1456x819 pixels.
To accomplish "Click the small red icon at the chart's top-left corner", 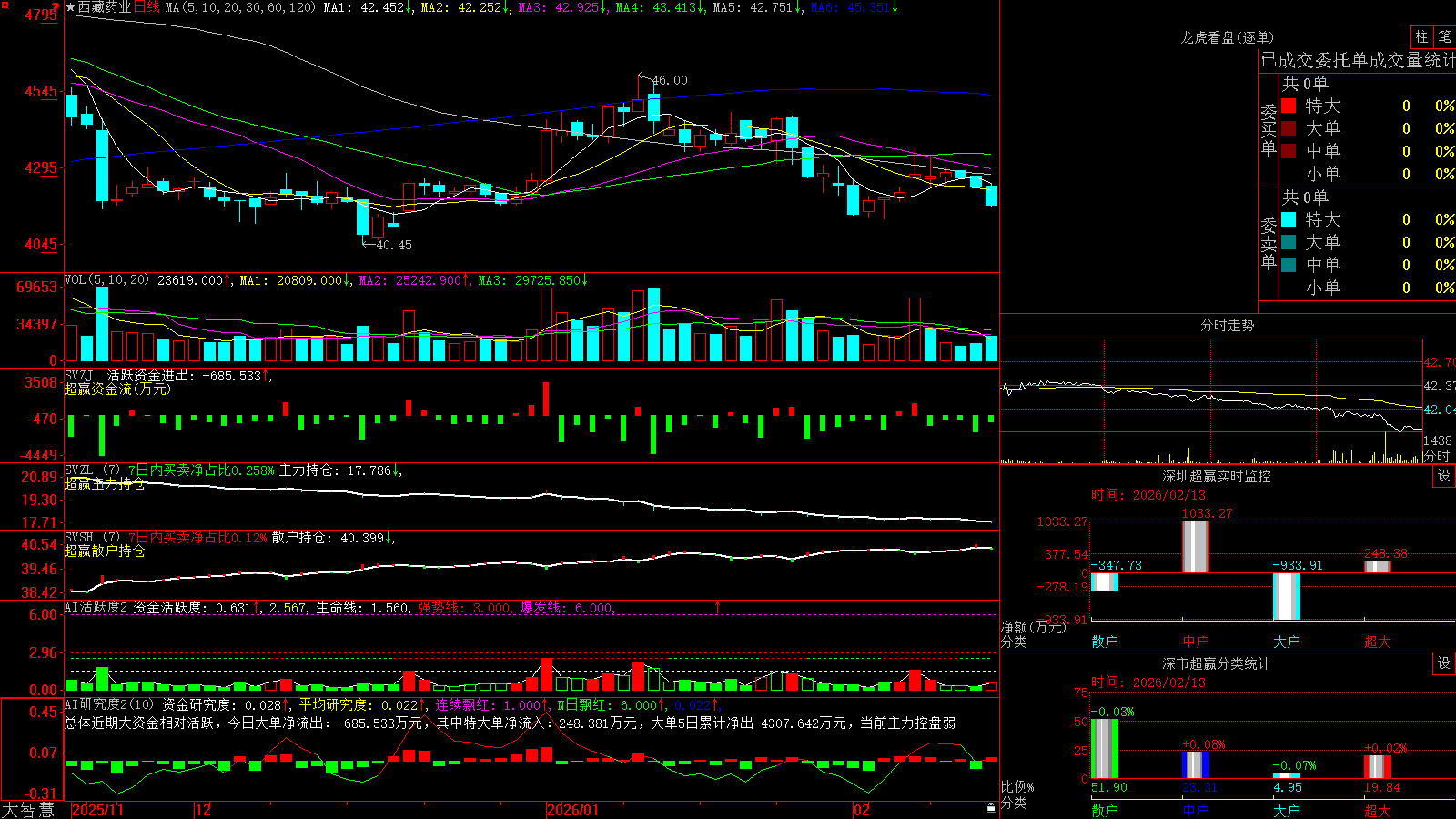I will tap(4, 4).
